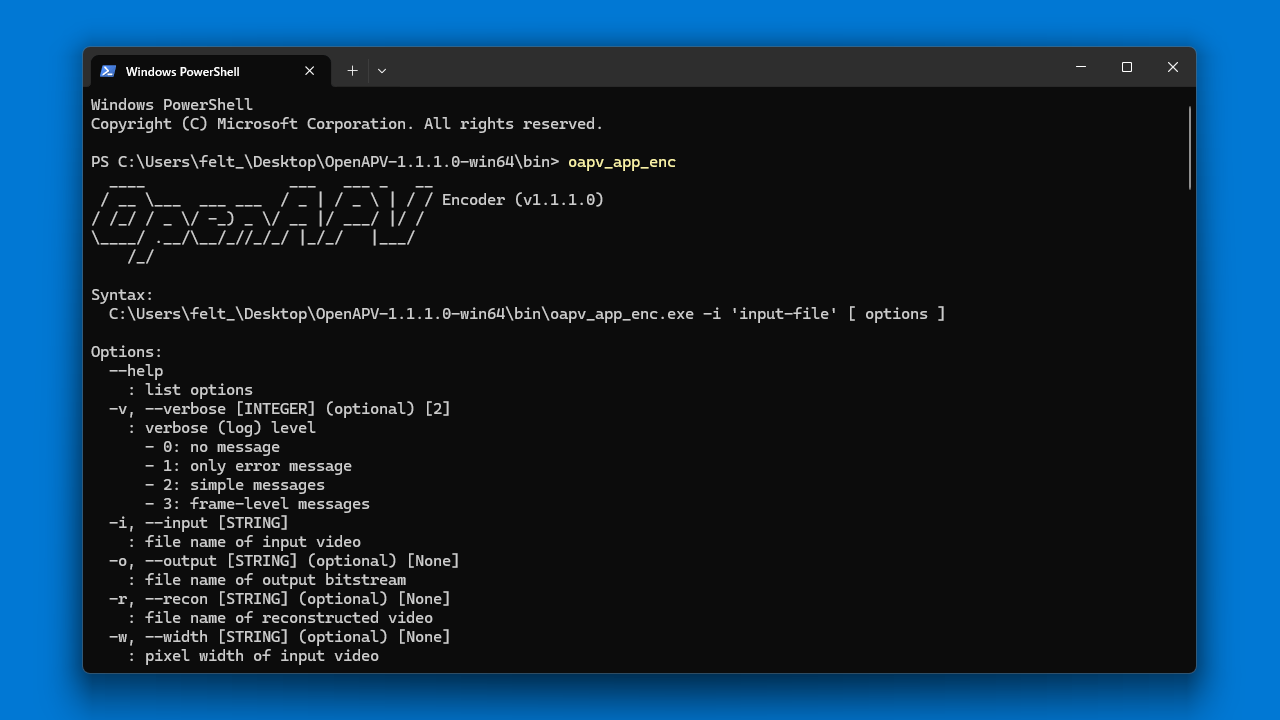Click the Encoder (v1.1.1.0) text
The width and height of the screenshot is (1280, 720).
[523, 200]
